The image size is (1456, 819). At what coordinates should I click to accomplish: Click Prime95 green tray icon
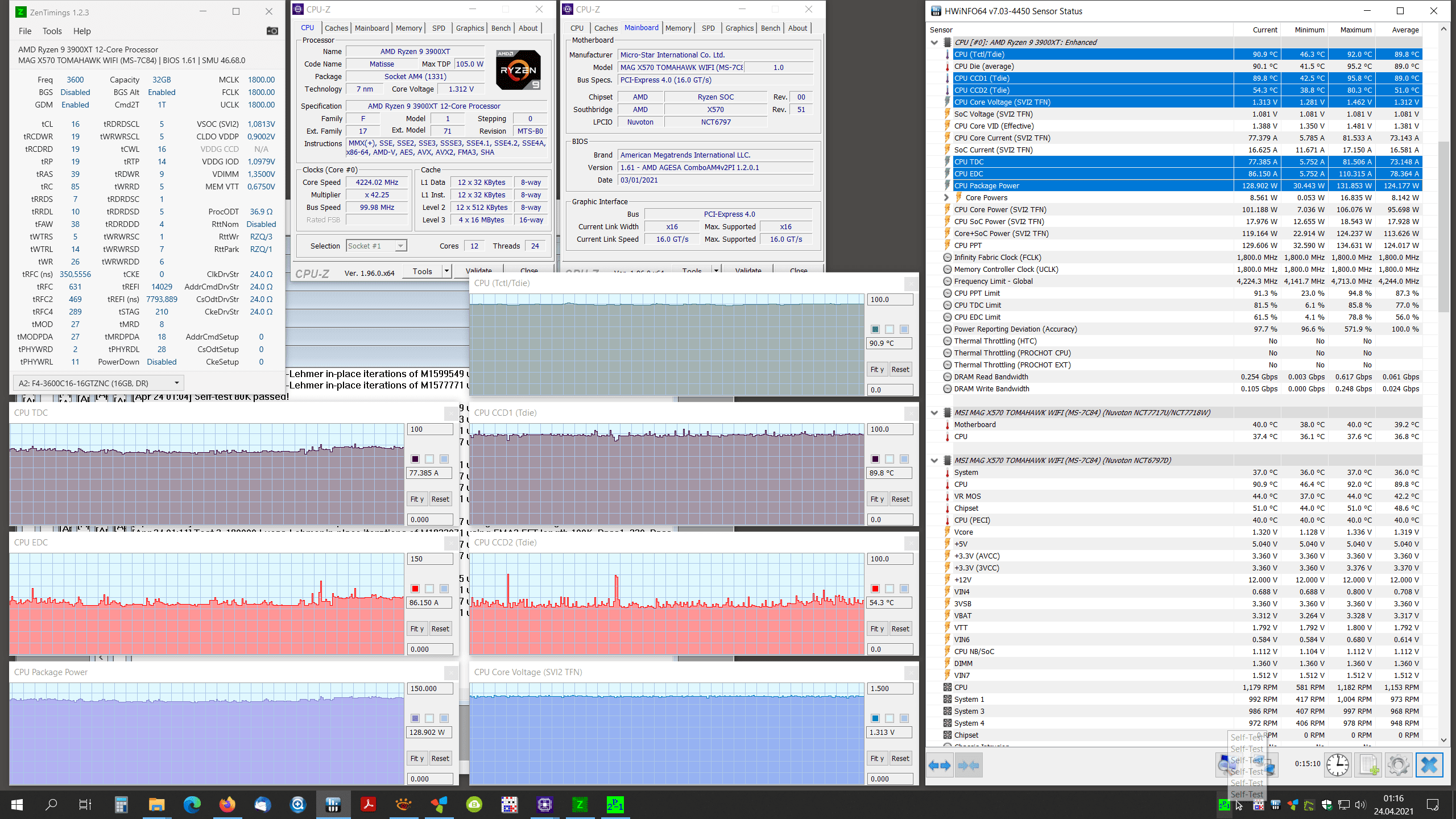[1224, 805]
